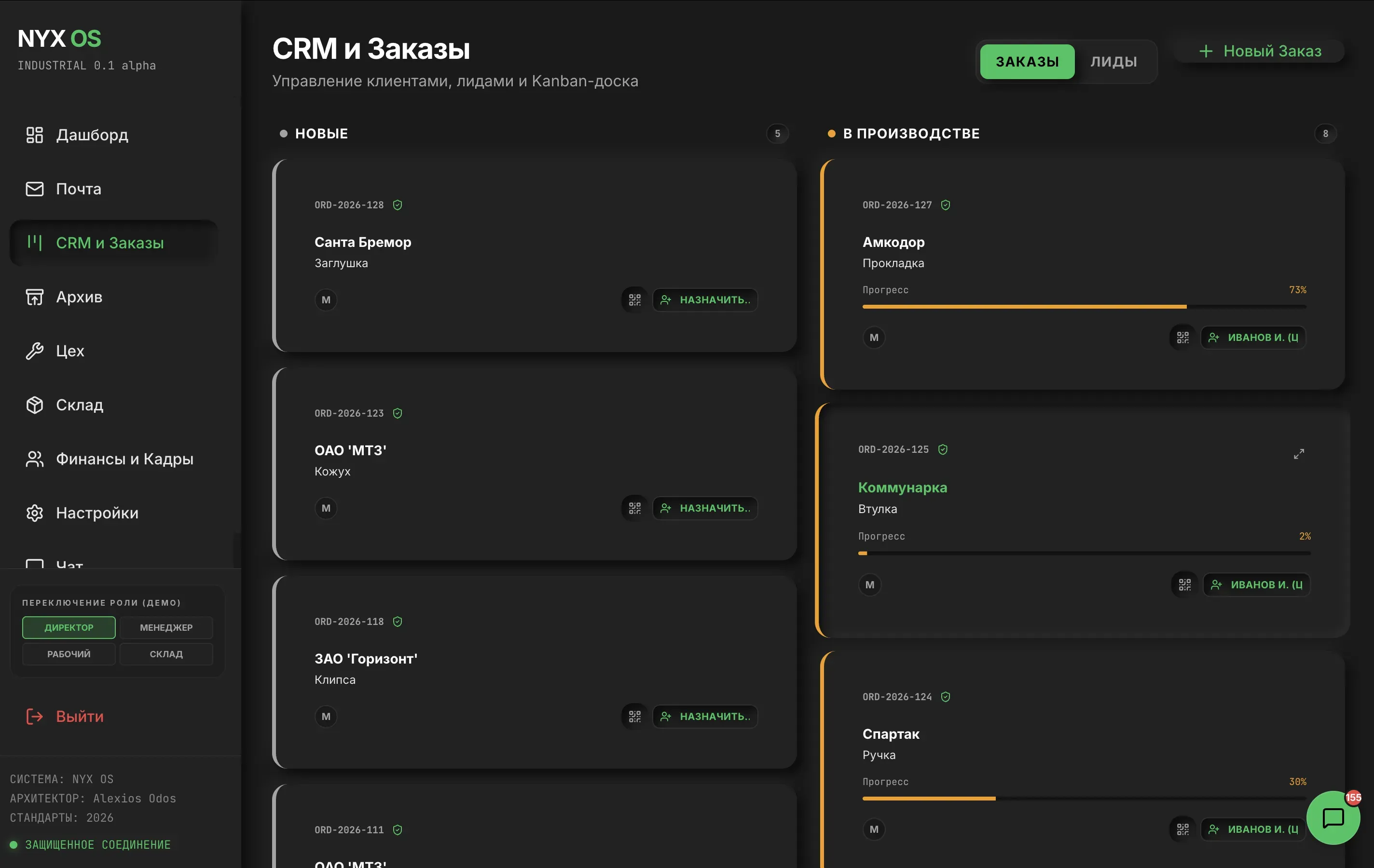Expand the Коммунарка card to full view

[1299, 453]
